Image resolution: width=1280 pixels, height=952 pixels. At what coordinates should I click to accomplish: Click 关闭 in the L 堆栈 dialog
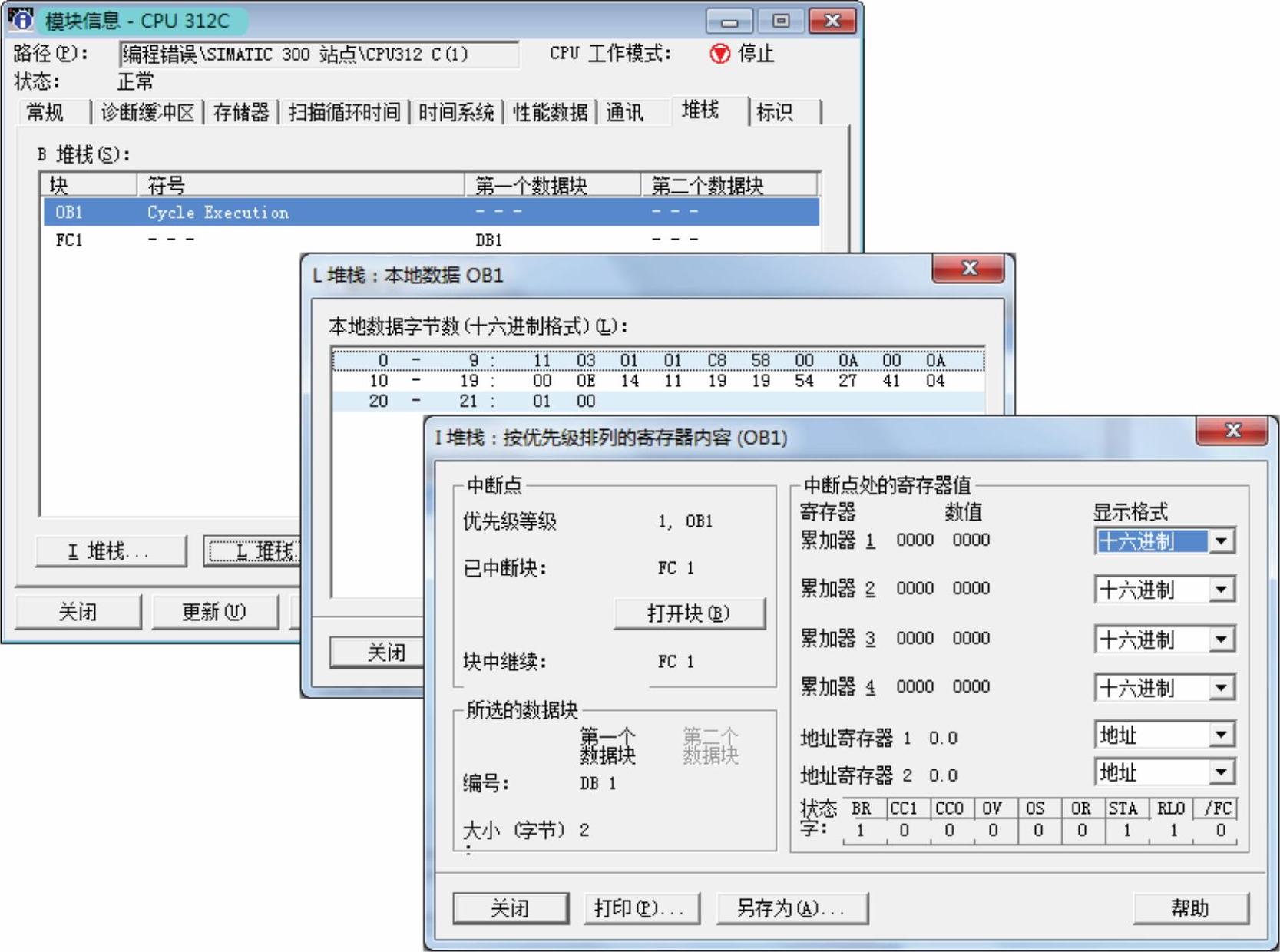point(378,653)
